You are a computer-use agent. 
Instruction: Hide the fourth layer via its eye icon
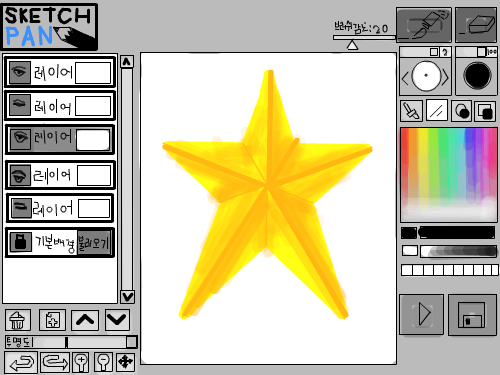(x=20, y=175)
